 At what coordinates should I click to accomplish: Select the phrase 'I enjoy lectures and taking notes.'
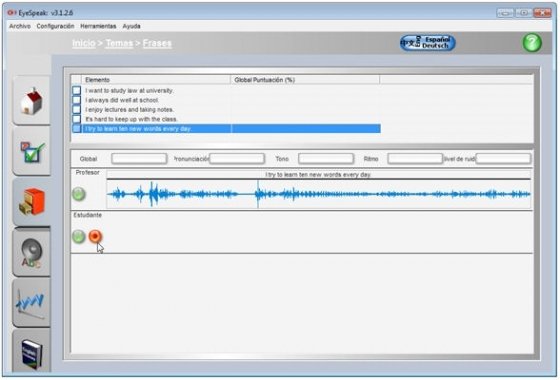pyautogui.click(x=129, y=110)
